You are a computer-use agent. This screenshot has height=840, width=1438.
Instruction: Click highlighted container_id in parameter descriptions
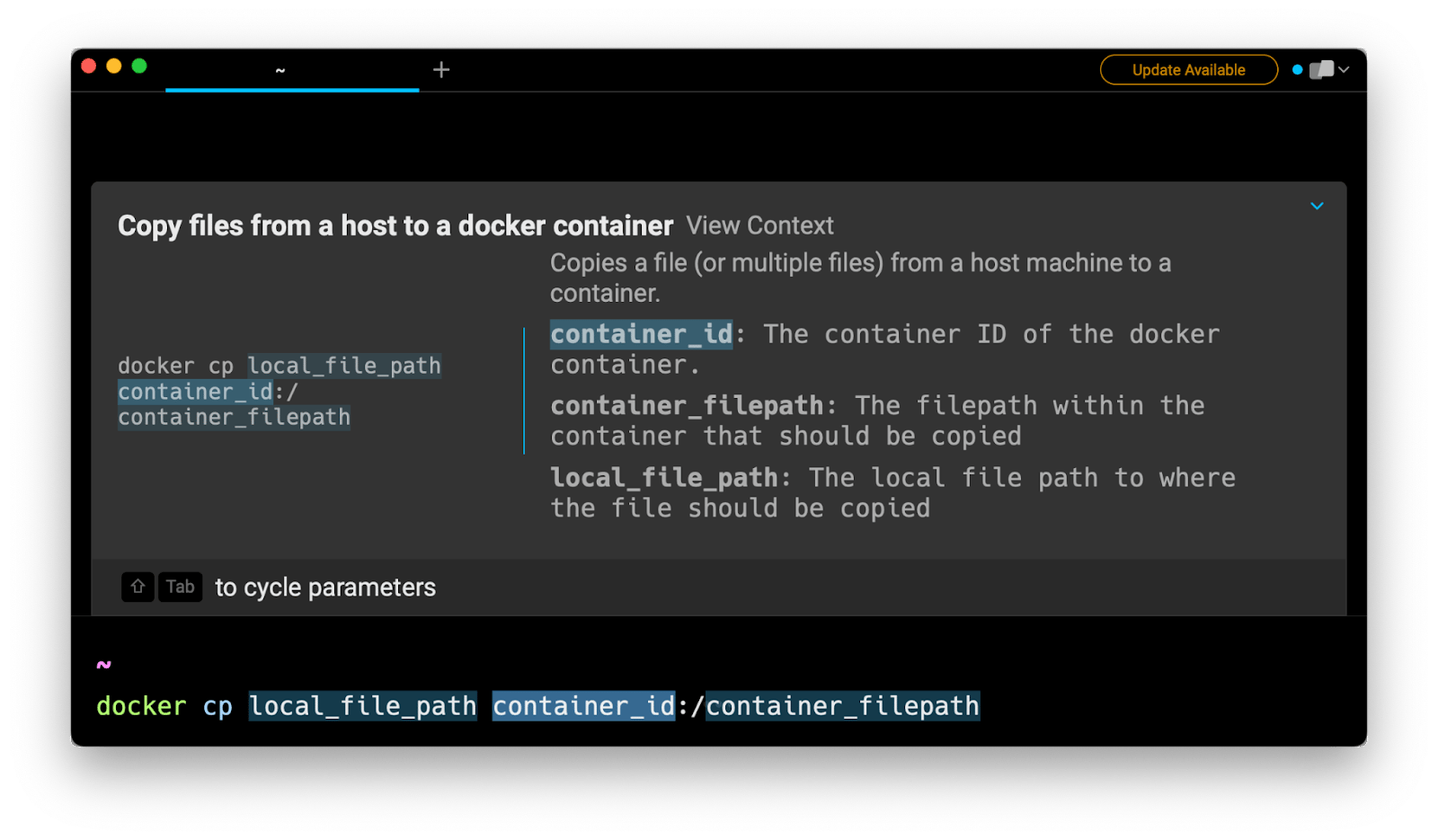[641, 334]
